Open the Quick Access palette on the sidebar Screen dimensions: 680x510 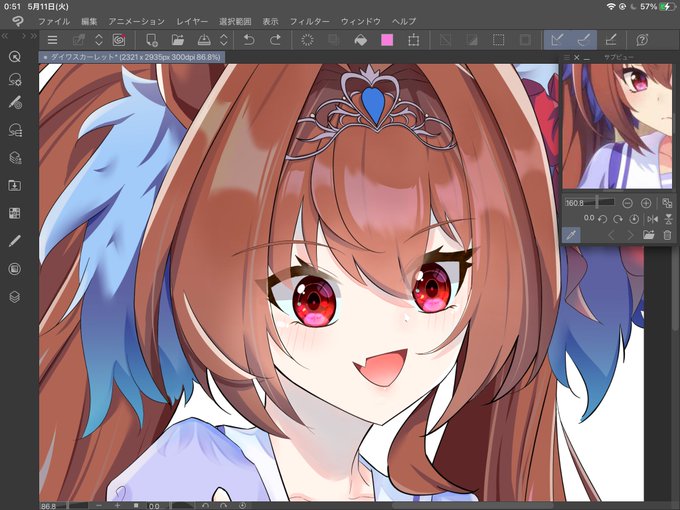[15, 213]
